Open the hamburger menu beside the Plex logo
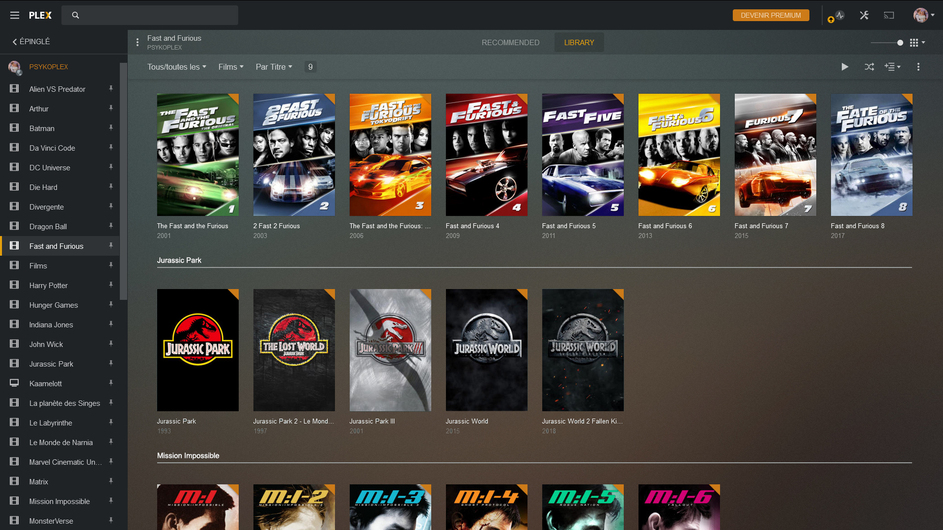 point(14,15)
